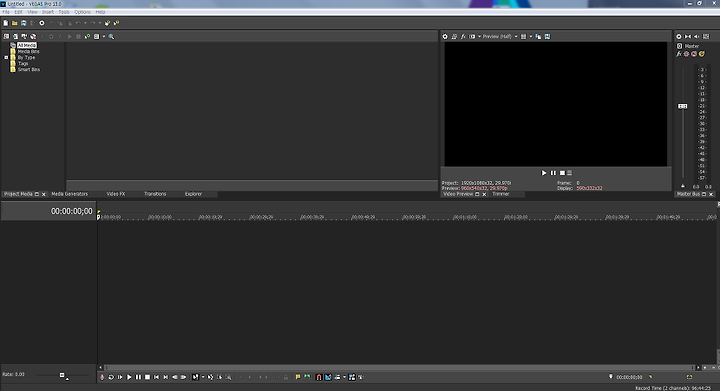Click the 00:00:00;00 timecode display
This screenshot has height=391, width=720.
[x=71, y=211]
